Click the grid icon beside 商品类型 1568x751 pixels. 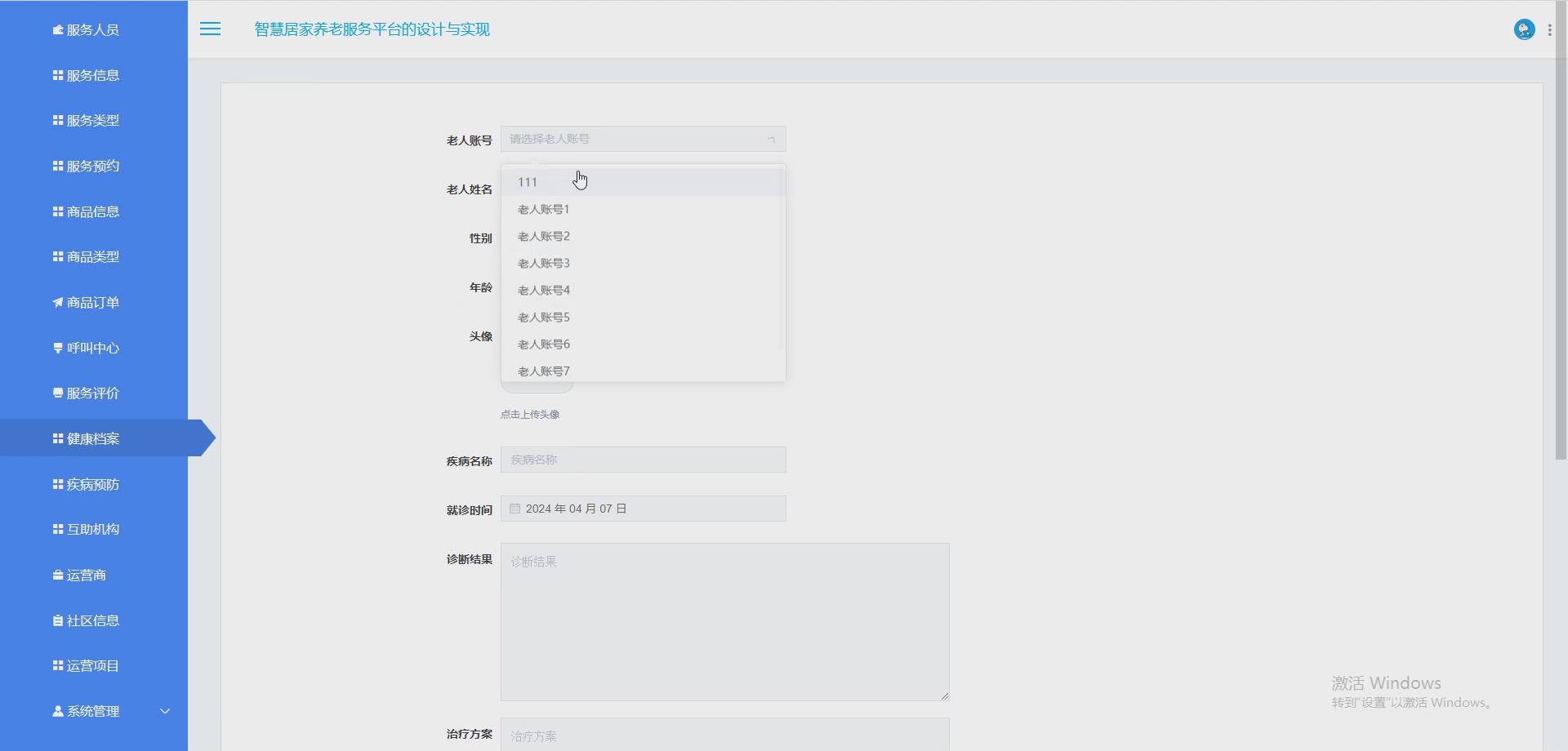click(x=58, y=256)
